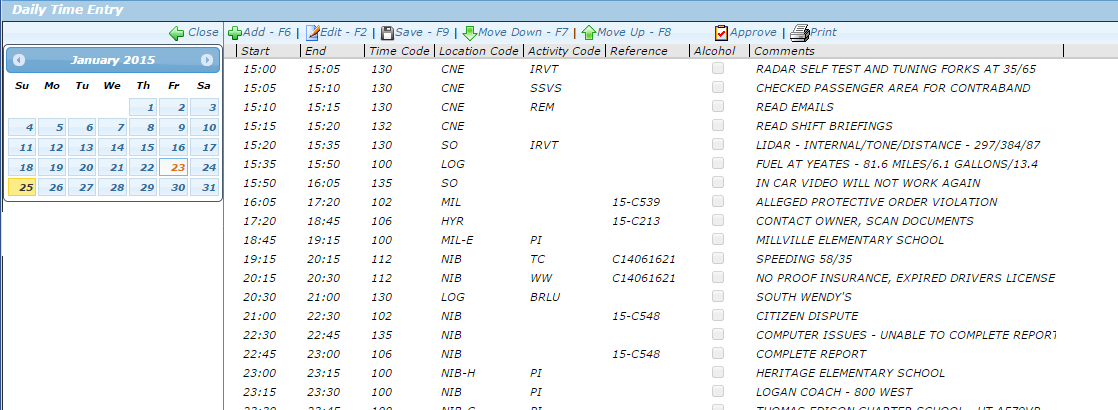Toggle Alcohol checkbox for SPEEDING 58/35 row
The width and height of the screenshot is (1118, 410).
[717, 259]
